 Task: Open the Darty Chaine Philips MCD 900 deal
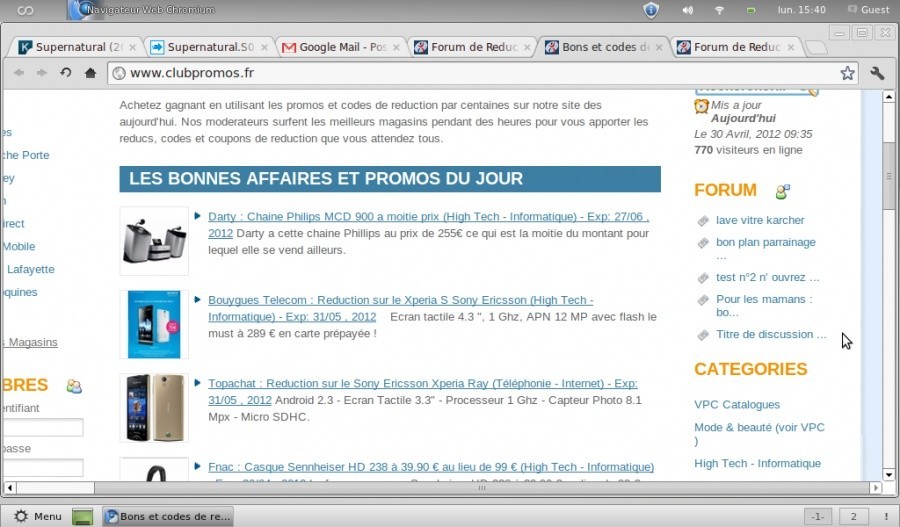coord(428,217)
